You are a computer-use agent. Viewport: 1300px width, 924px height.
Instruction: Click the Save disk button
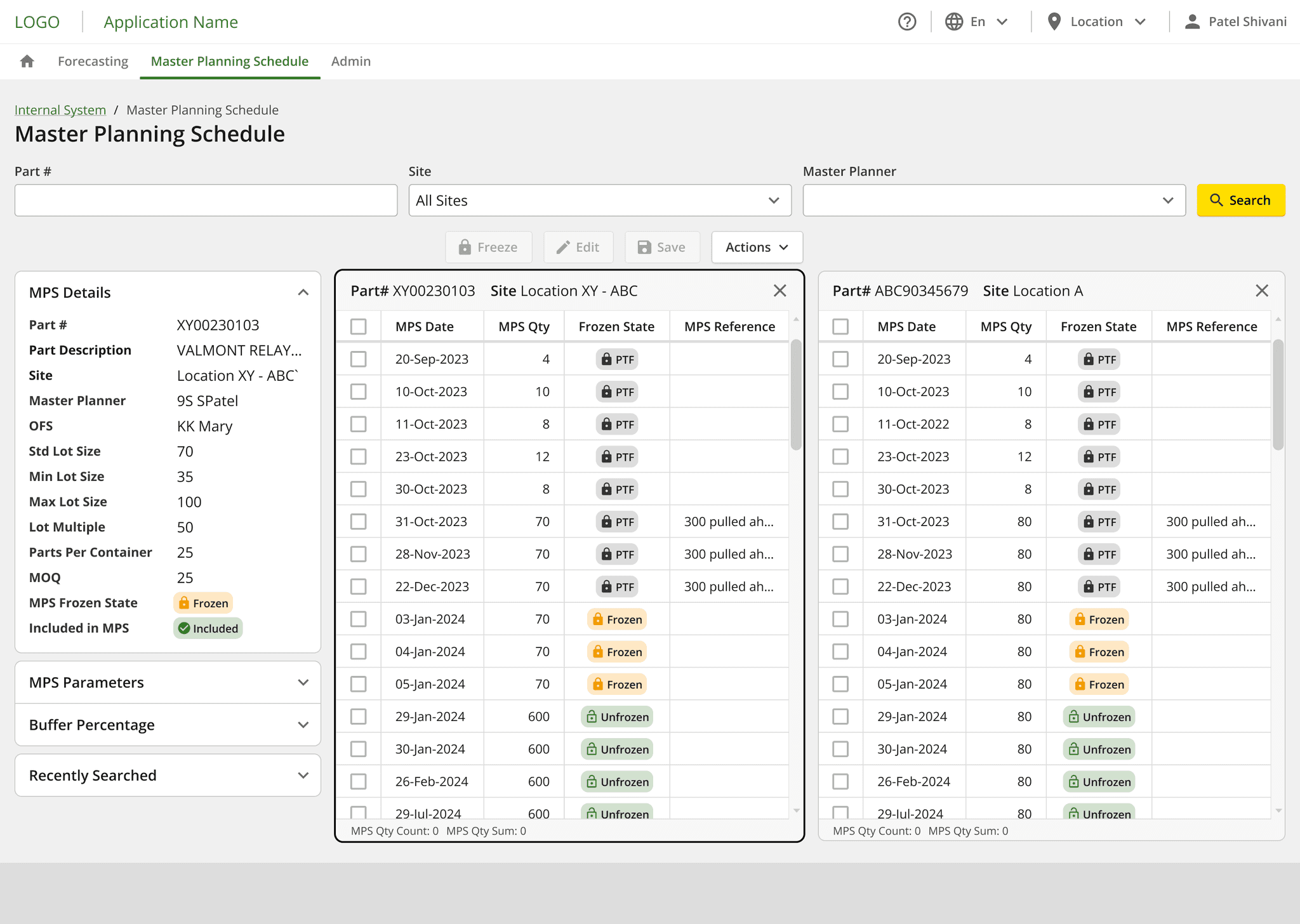661,247
